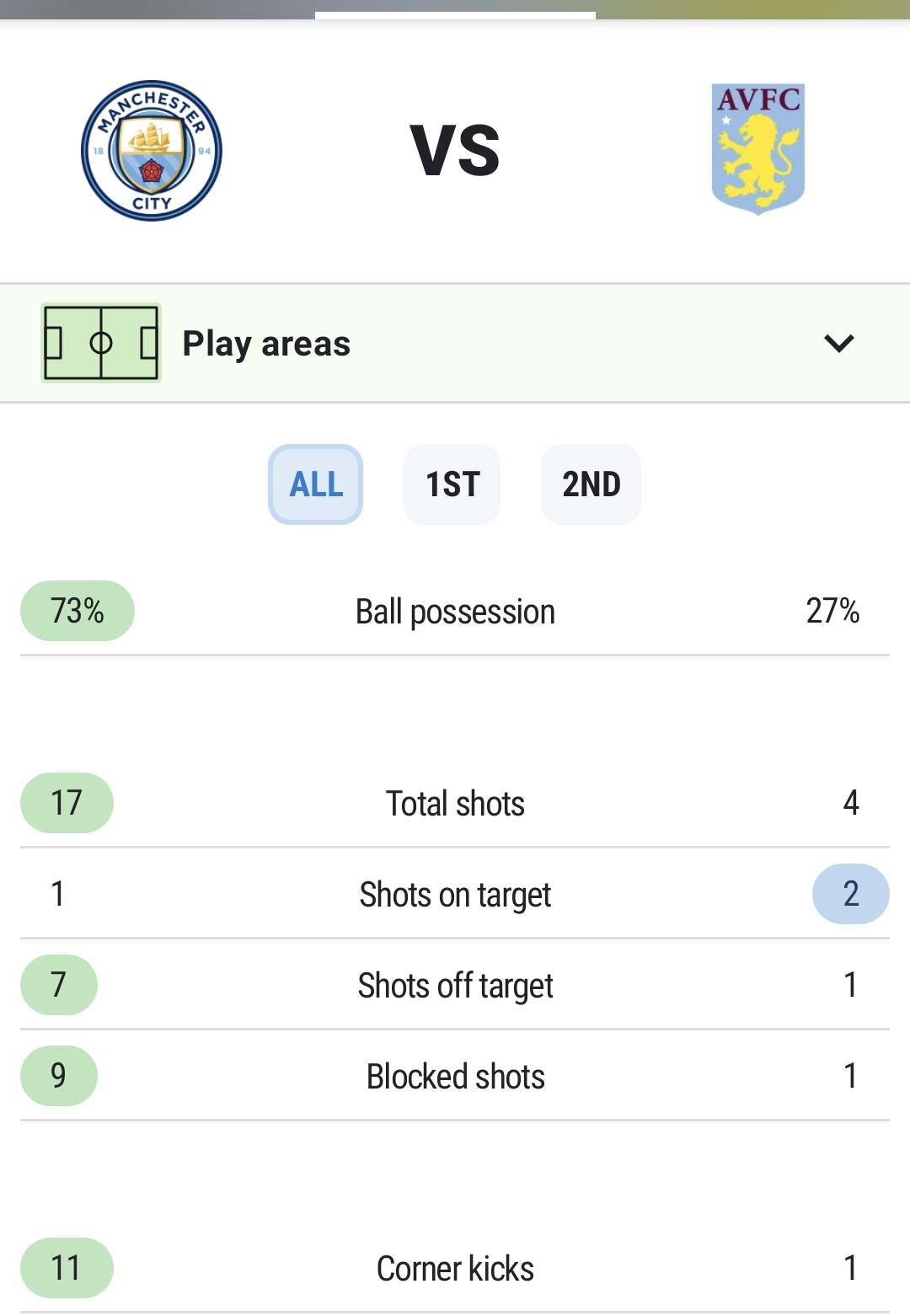Expand the Play areas chevron
This screenshot has width=910, height=1316.
click(x=839, y=343)
